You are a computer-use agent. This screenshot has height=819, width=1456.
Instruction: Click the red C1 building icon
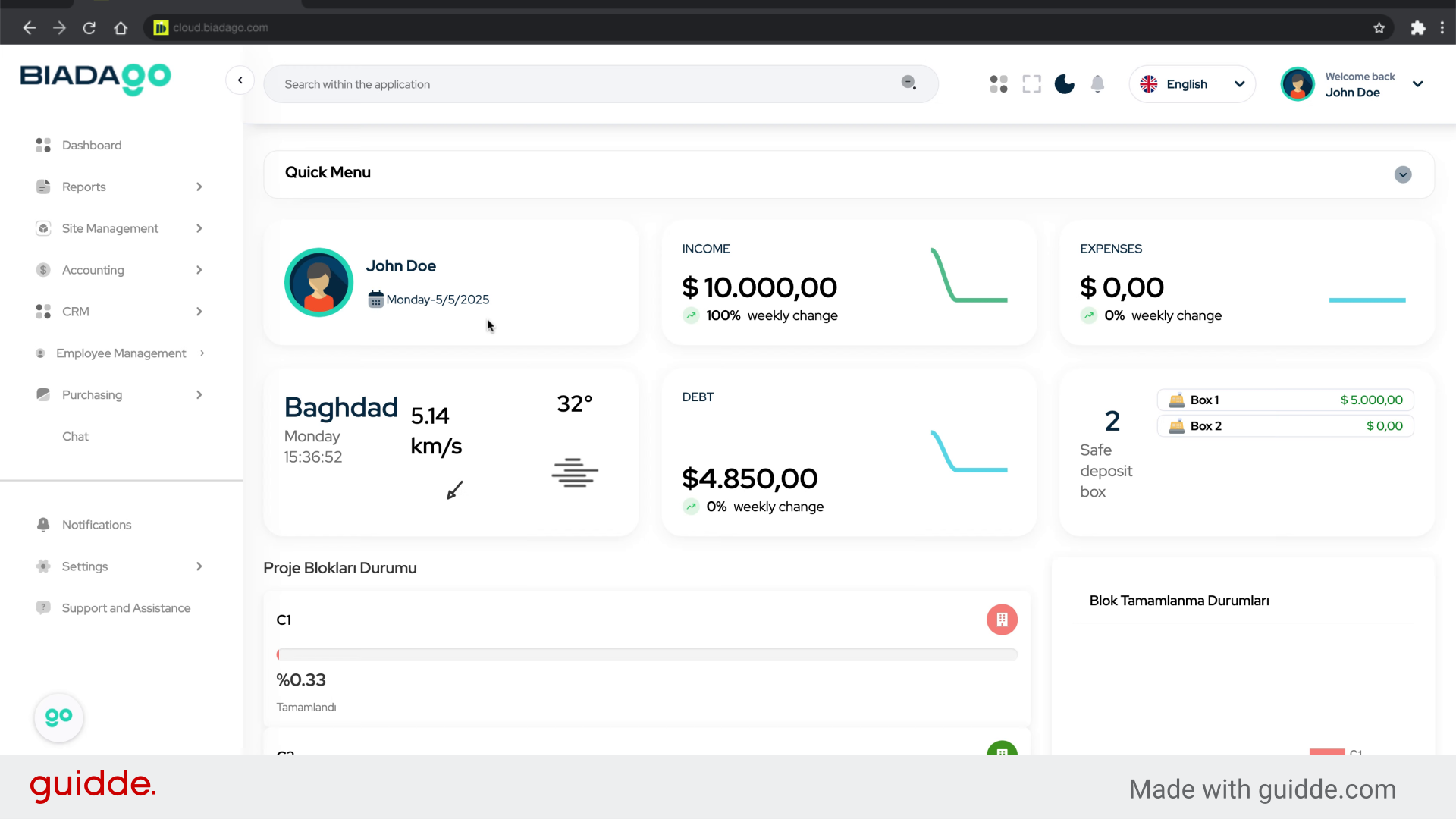[x=1002, y=620]
